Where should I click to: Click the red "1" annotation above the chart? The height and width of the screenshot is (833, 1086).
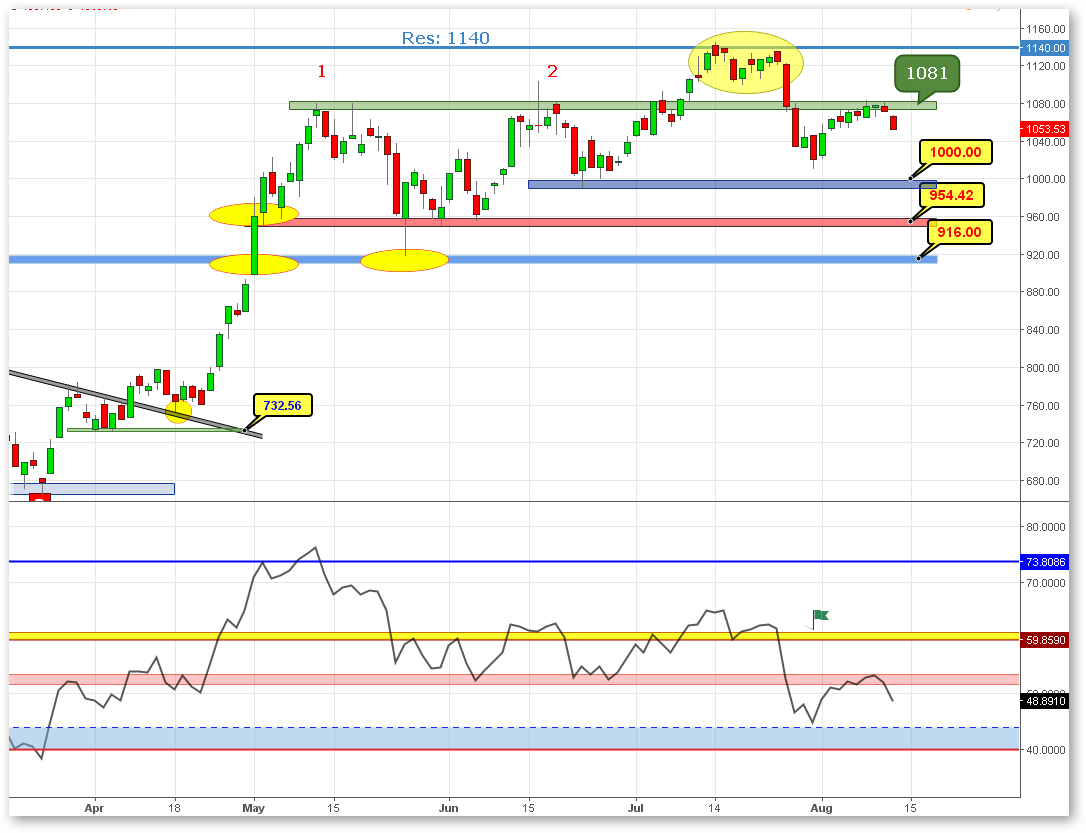coord(321,71)
